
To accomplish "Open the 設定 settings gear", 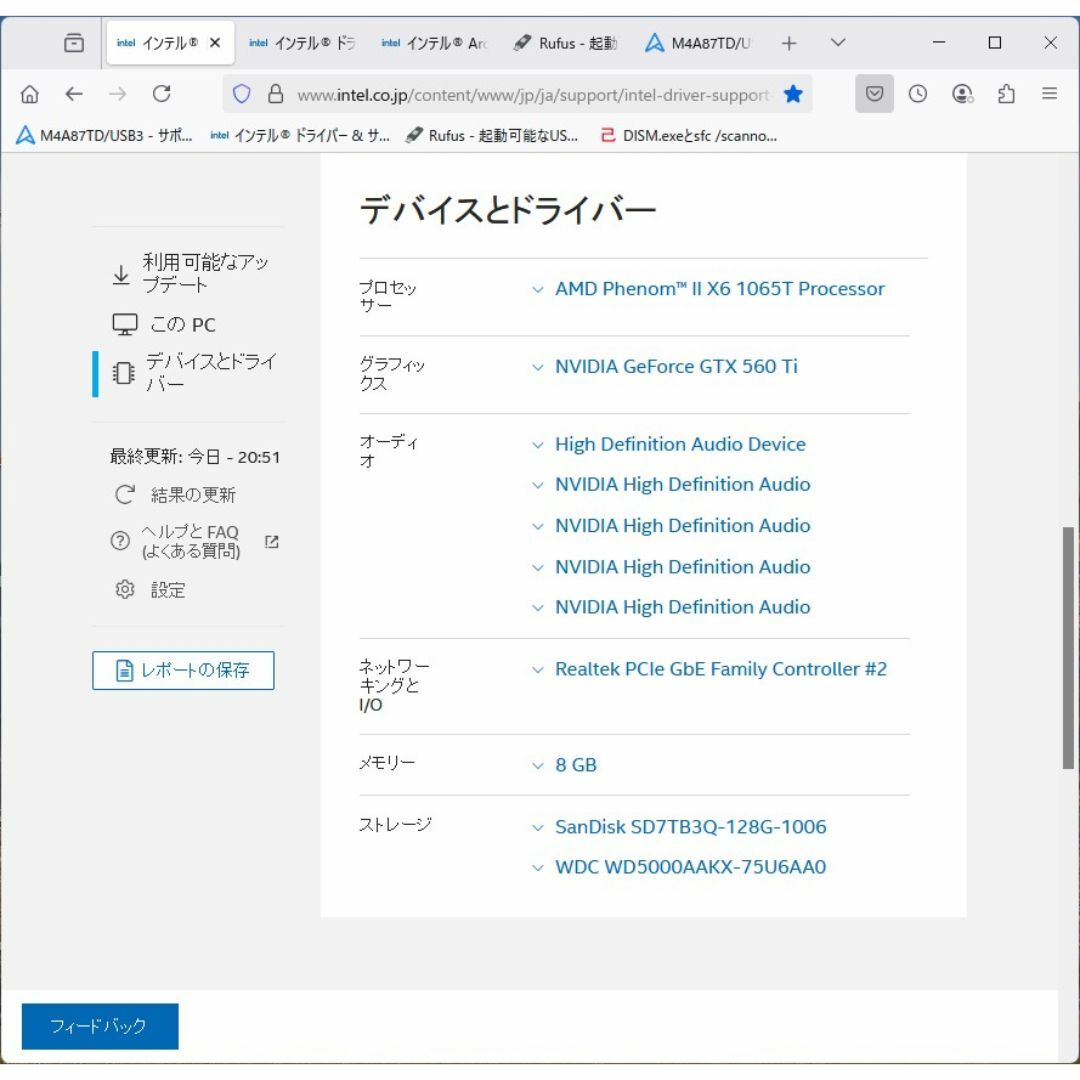I will [x=150, y=590].
